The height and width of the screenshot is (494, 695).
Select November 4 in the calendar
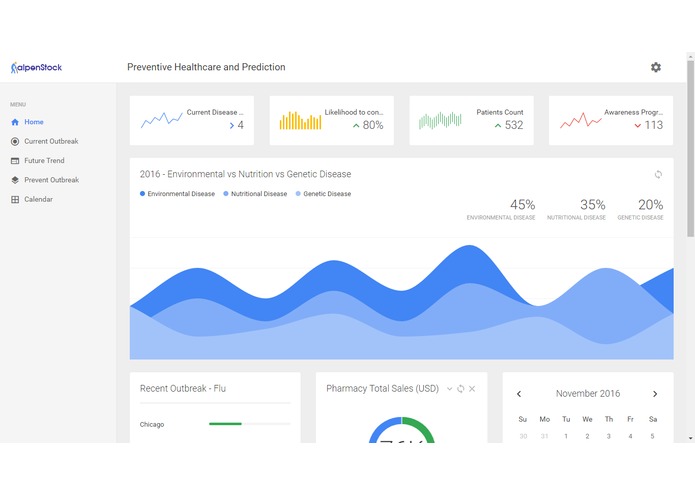point(630,436)
